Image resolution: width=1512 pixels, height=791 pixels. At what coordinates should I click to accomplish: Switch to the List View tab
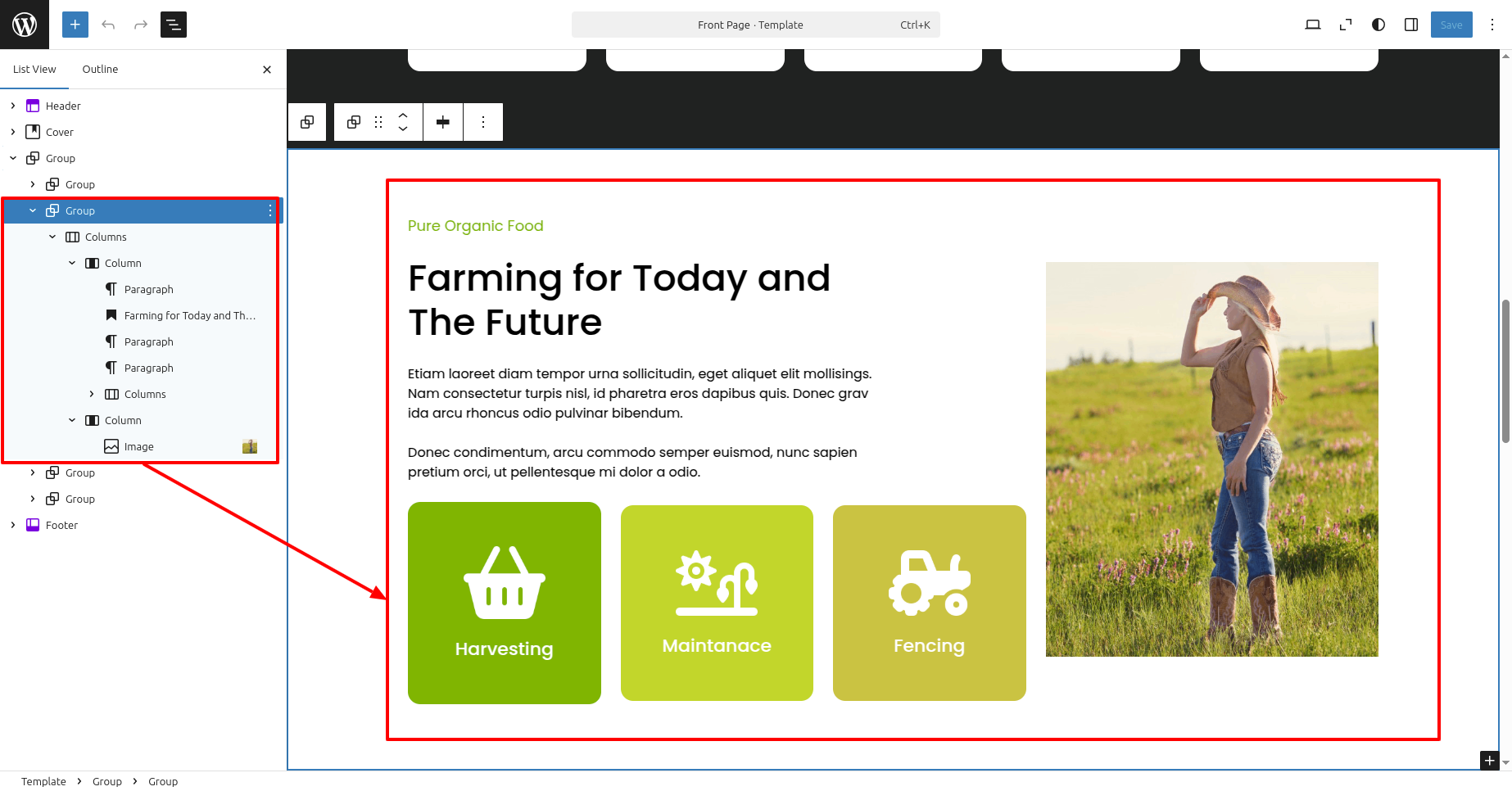[34, 69]
